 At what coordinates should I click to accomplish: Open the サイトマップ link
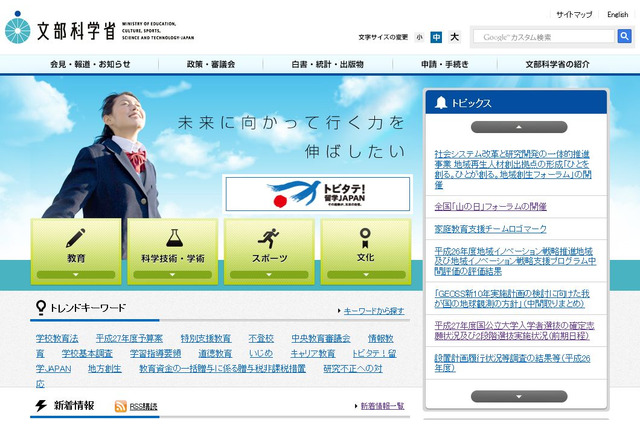tap(574, 15)
